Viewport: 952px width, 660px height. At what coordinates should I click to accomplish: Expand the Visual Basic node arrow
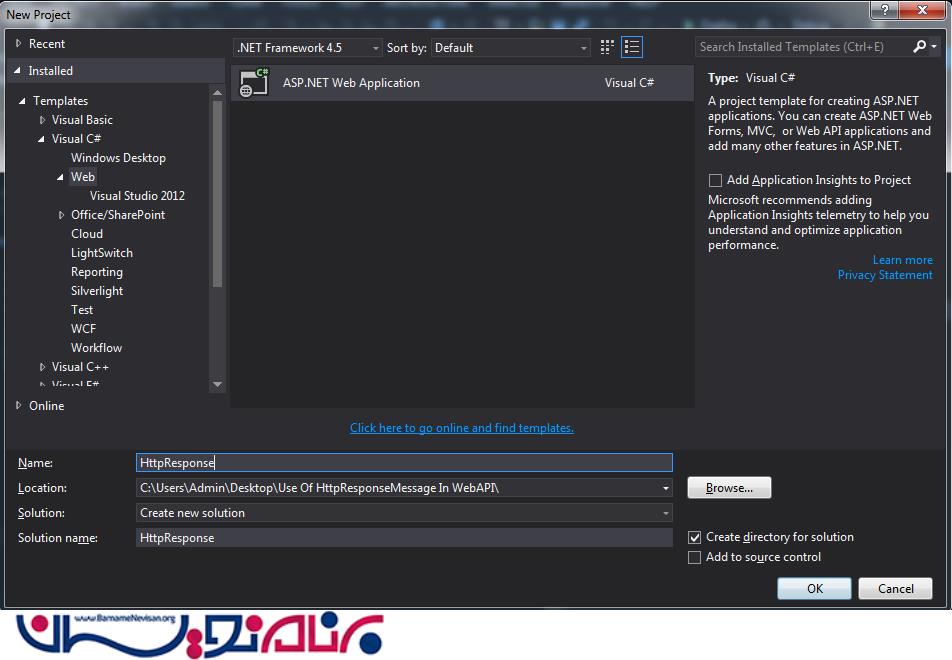(x=42, y=120)
